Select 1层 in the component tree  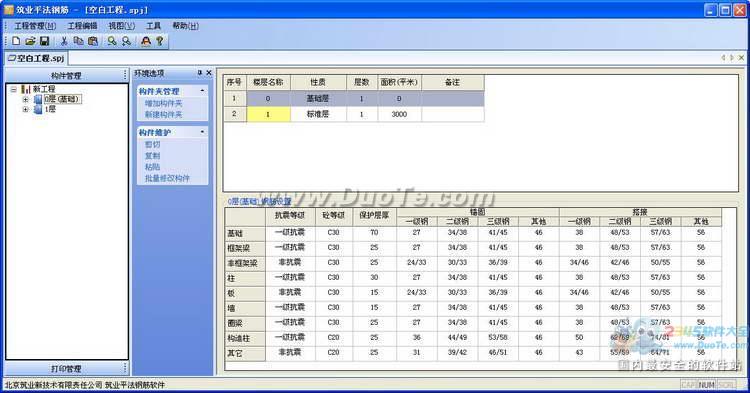point(50,109)
